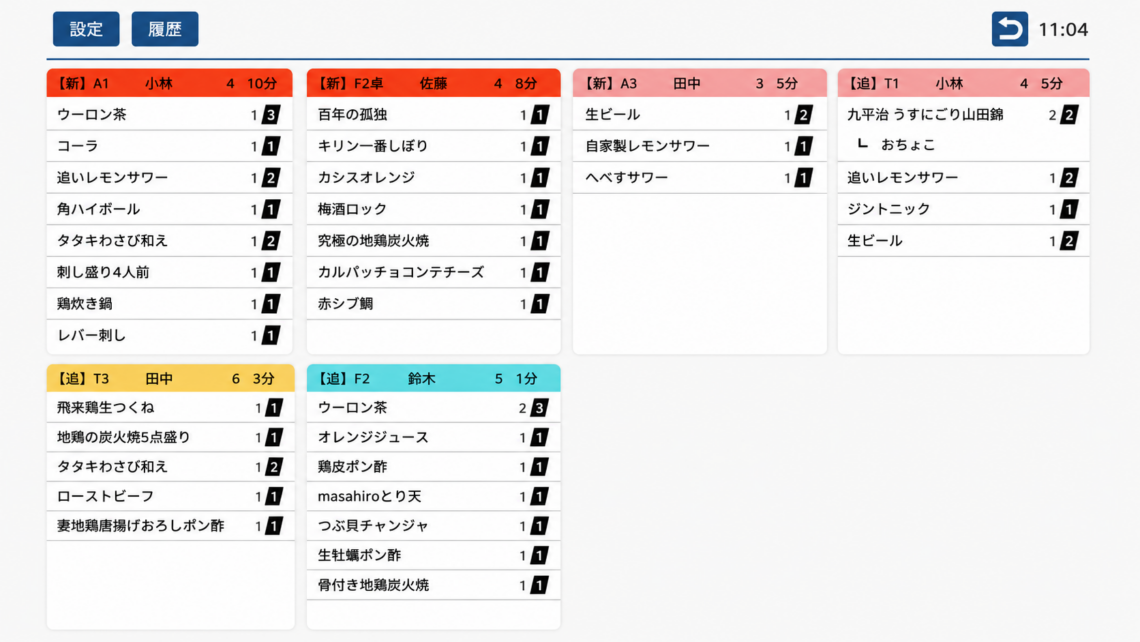Select the 骨付き地鶏炭火焼 order row
The image size is (1140, 642).
(433, 585)
